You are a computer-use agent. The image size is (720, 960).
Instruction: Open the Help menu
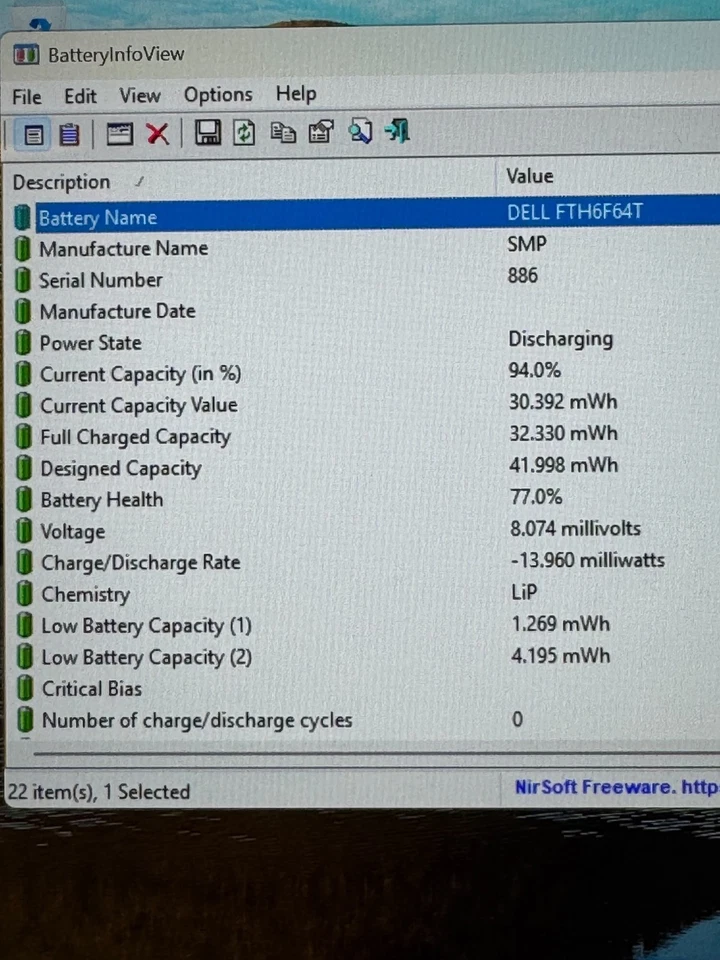tap(296, 94)
